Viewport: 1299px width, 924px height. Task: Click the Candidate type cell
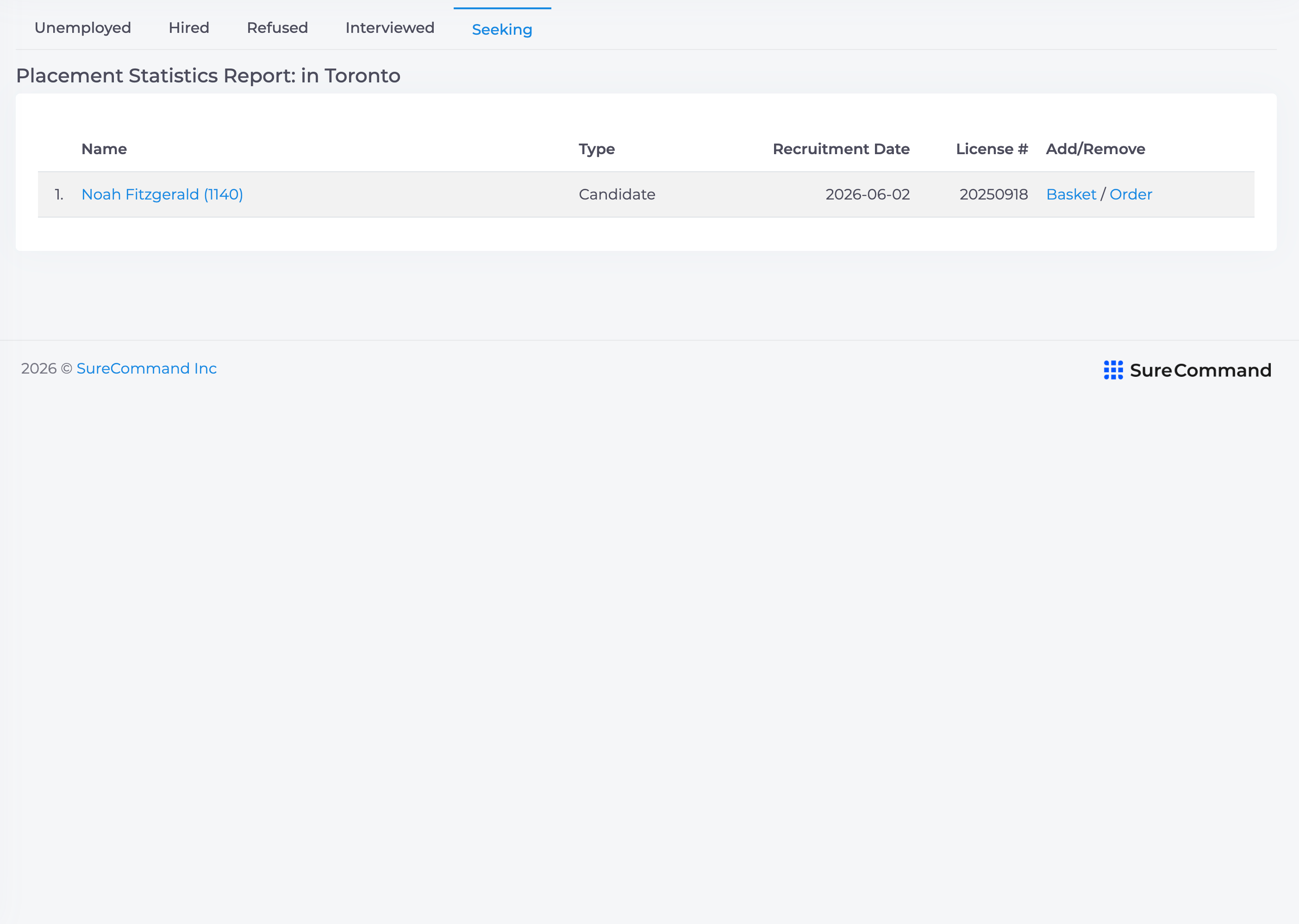(x=617, y=194)
